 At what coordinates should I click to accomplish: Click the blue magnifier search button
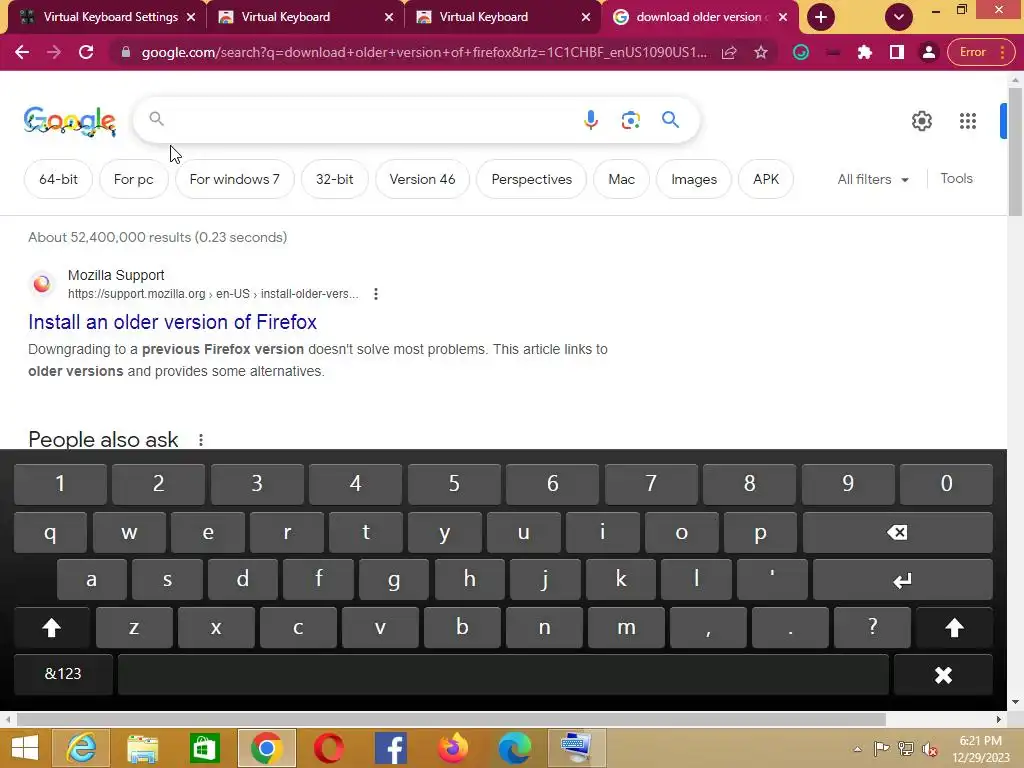click(x=670, y=120)
